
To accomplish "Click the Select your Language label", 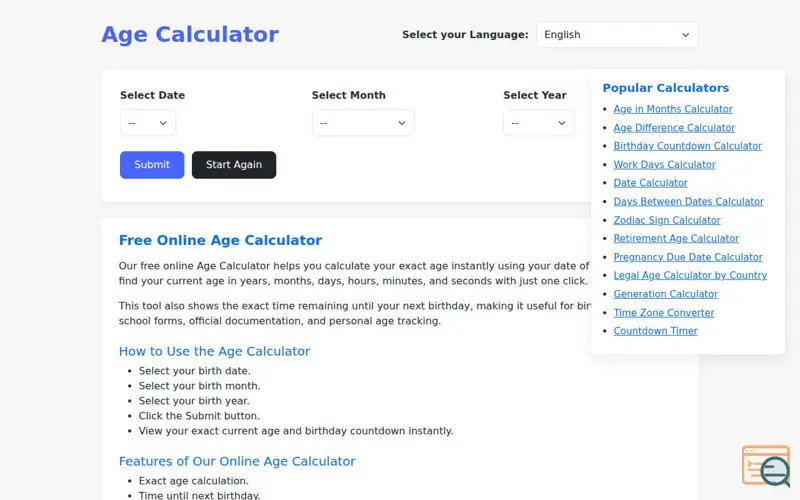I will (x=465, y=35).
